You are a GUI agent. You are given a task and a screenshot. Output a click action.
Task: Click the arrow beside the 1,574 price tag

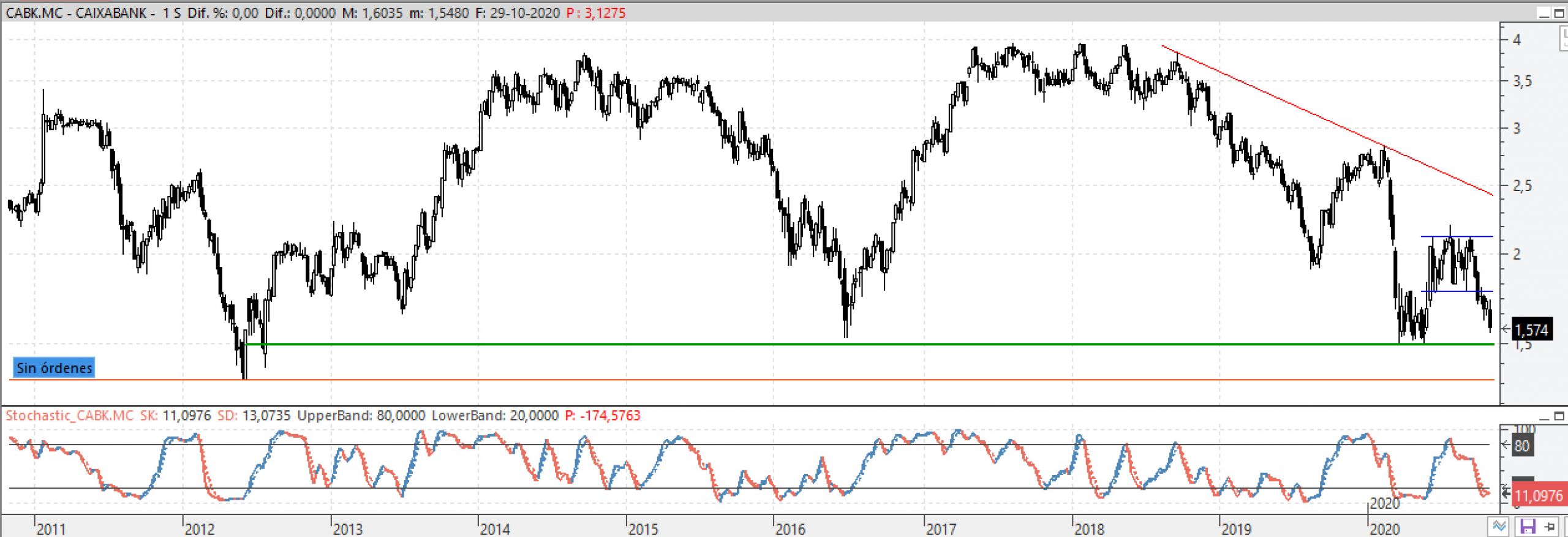(1506, 329)
